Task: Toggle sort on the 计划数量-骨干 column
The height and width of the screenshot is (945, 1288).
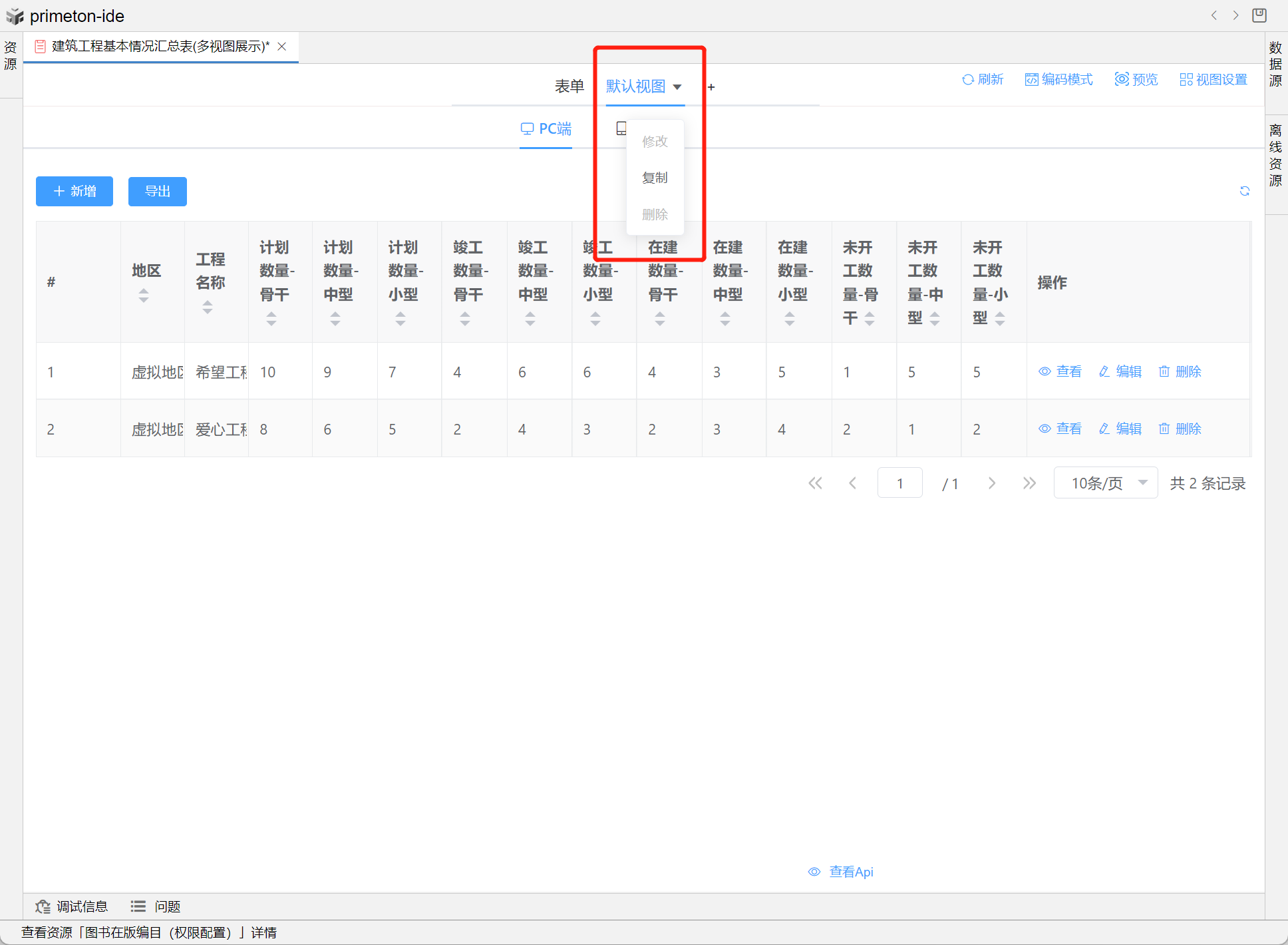Action: coord(271,319)
